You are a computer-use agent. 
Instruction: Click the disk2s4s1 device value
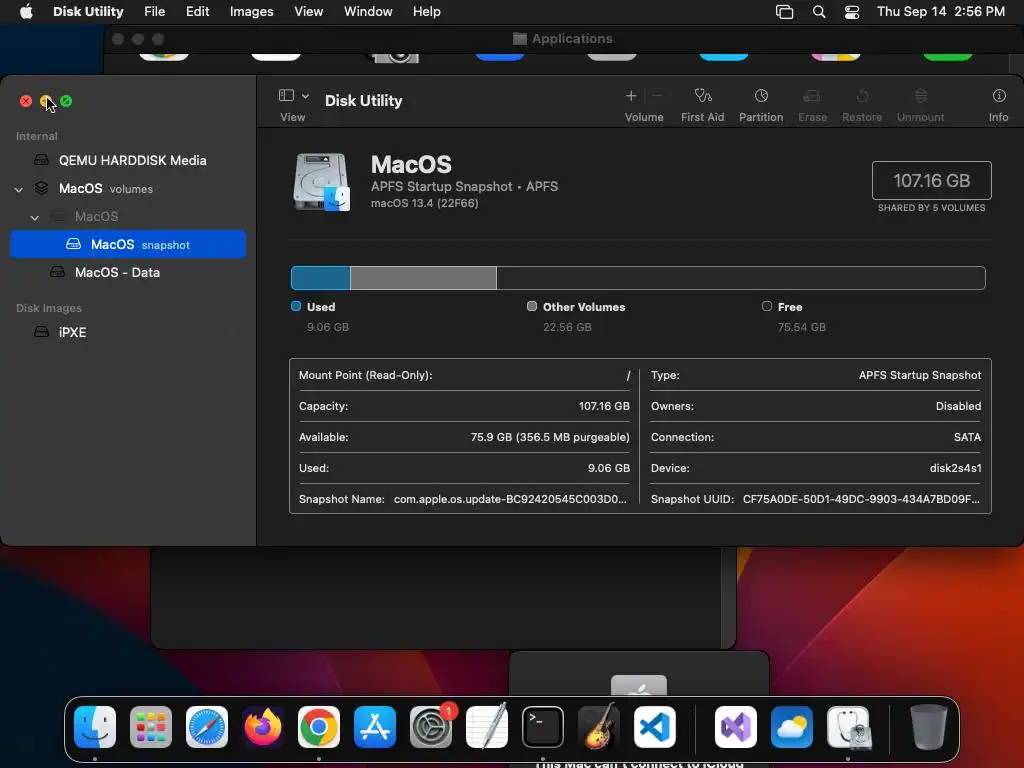(x=955, y=468)
